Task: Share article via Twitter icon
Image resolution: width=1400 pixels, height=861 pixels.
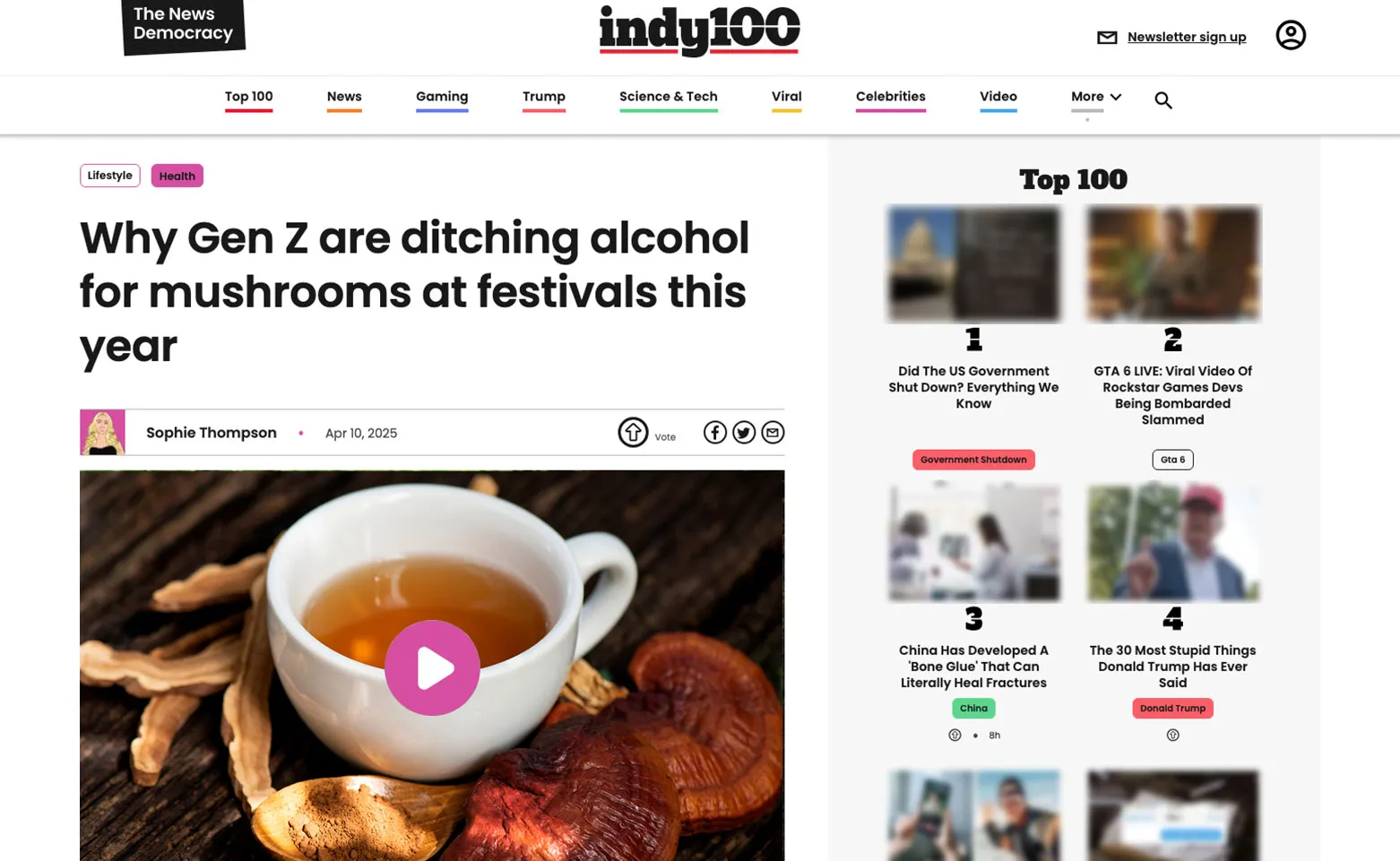Action: click(x=744, y=433)
